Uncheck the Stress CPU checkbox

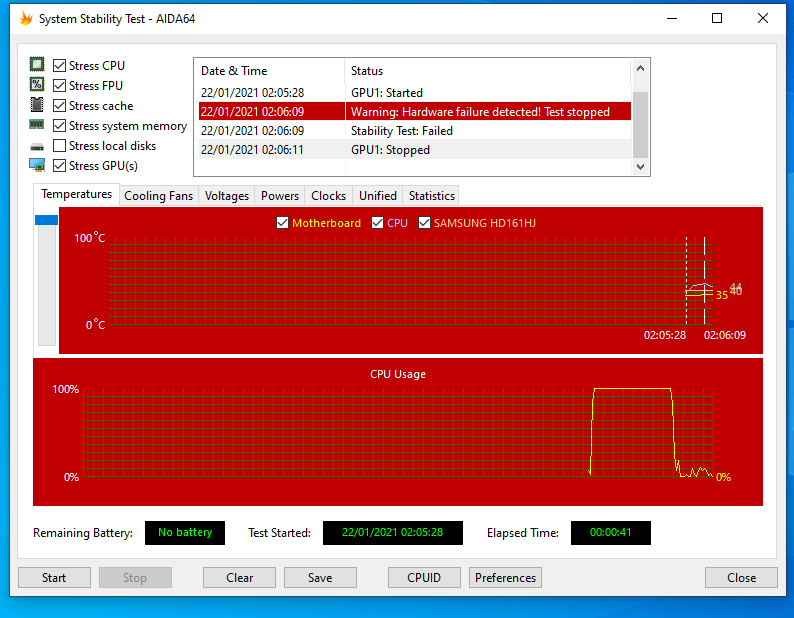pos(59,65)
